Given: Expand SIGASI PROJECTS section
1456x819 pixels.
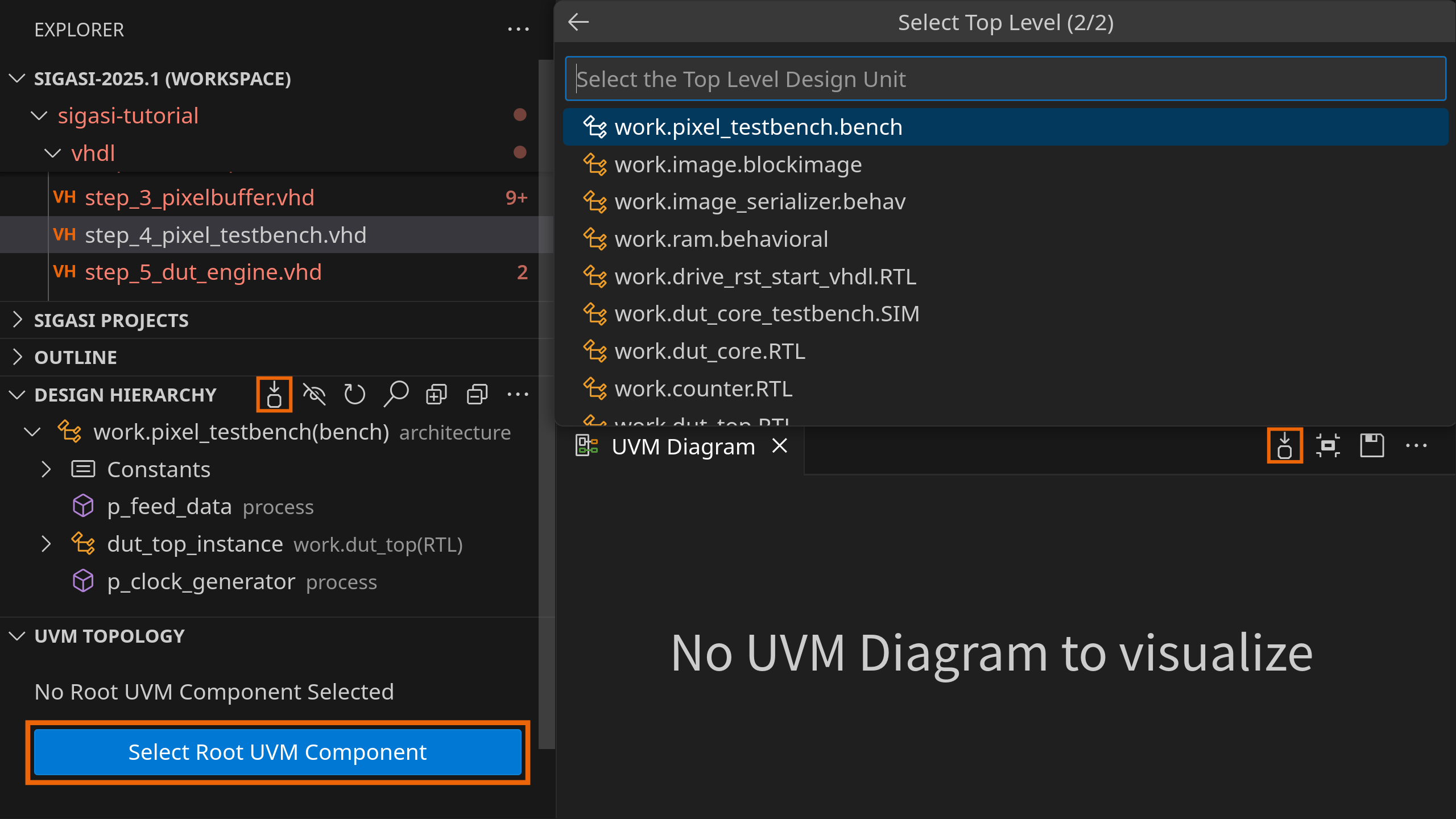Looking at the screenshot, I should [18, 320].
